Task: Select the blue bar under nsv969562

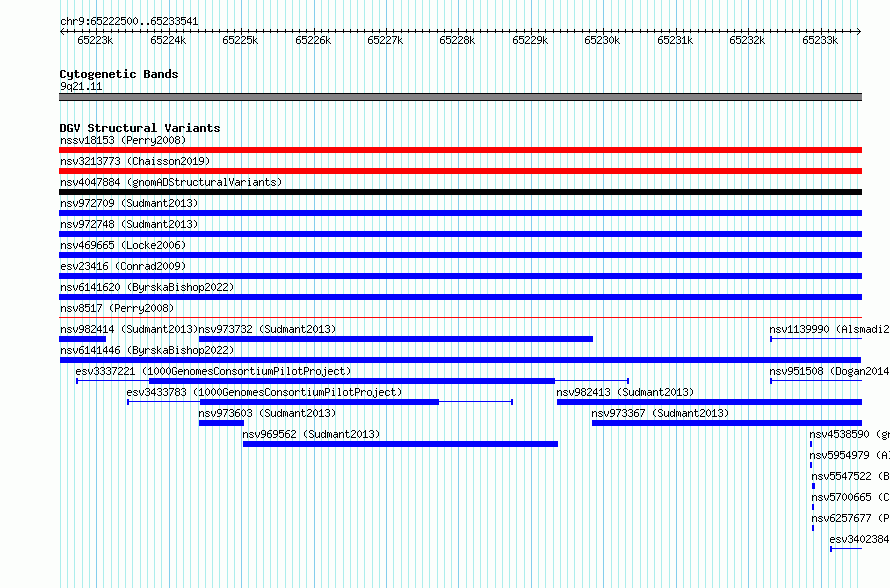Action: [x=400, y=444]
